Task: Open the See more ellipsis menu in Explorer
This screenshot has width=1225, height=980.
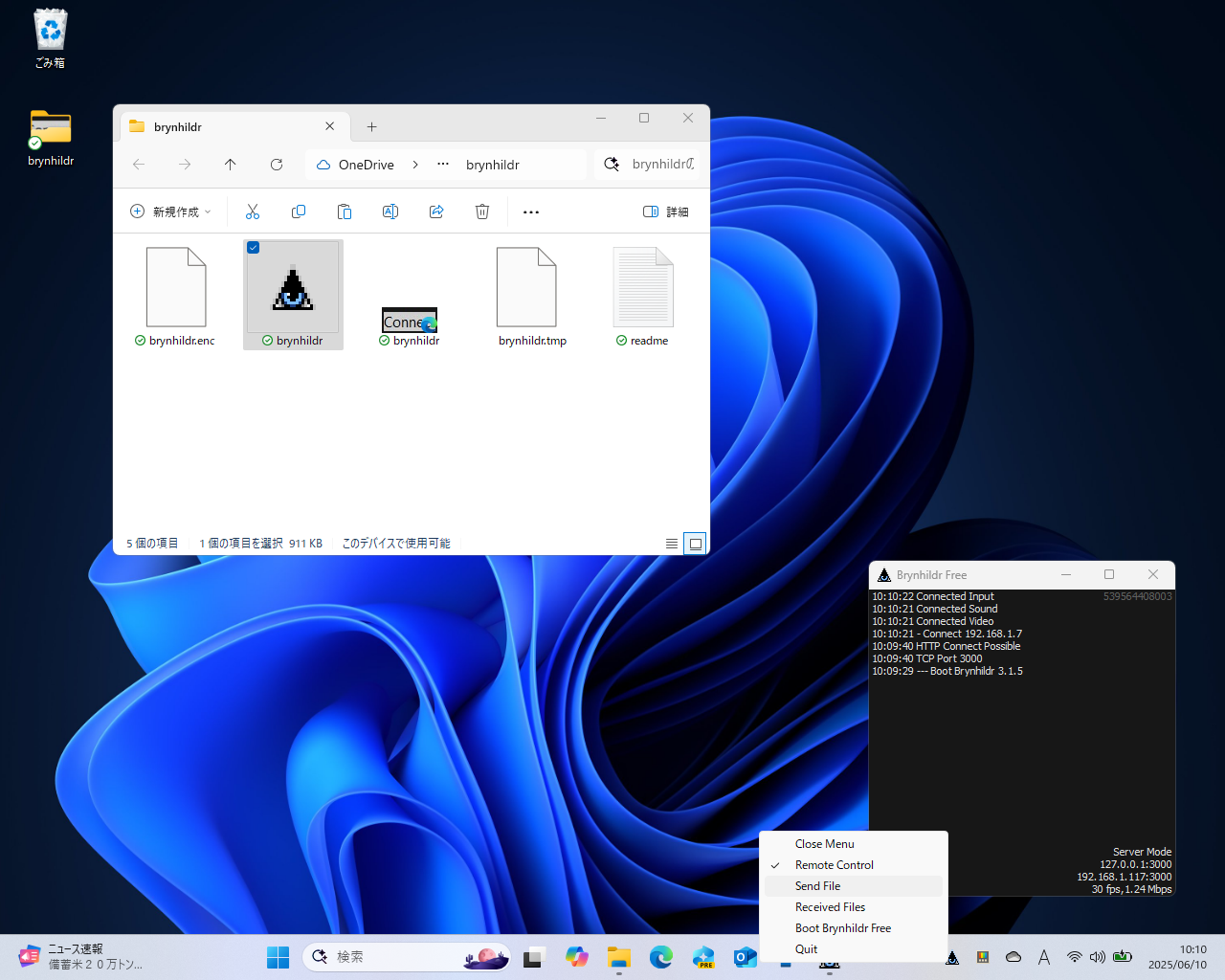Action: pos(531,212)
